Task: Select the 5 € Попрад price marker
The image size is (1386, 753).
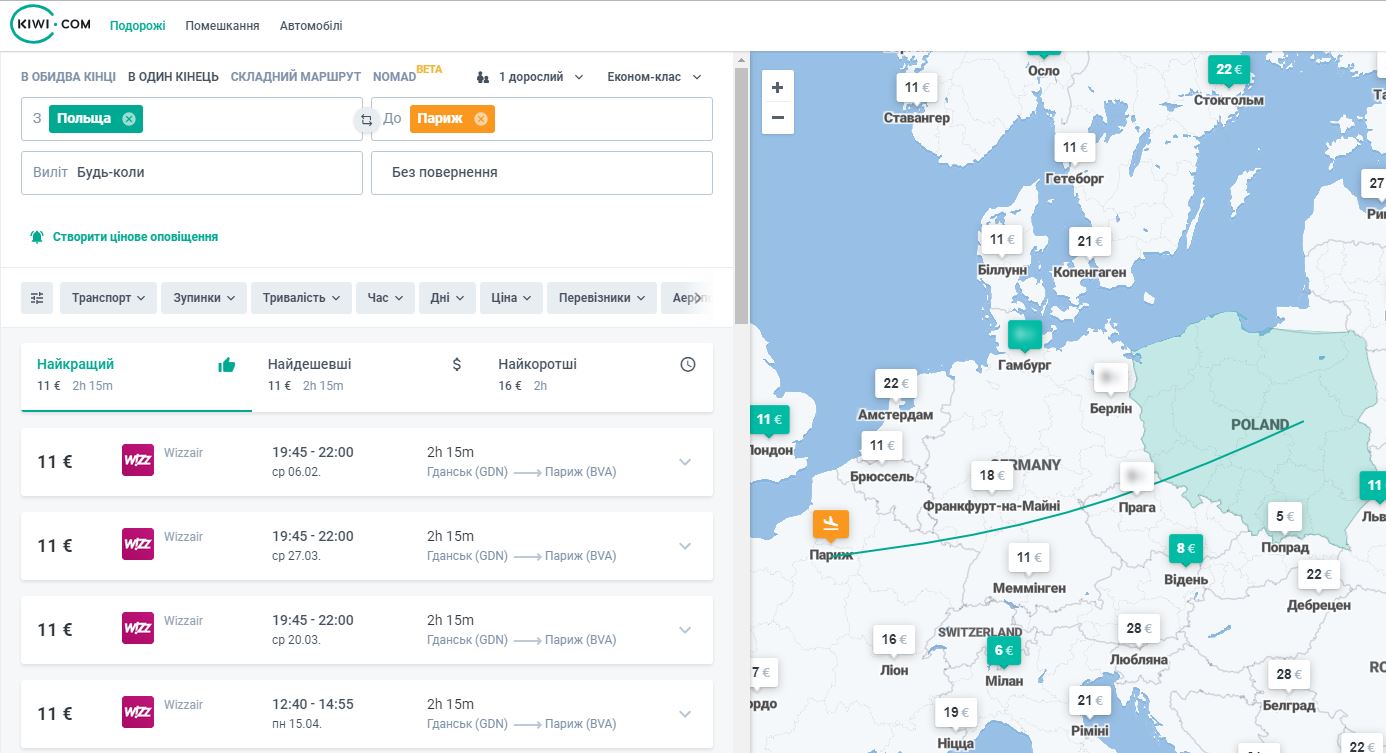Action: 1285,518
